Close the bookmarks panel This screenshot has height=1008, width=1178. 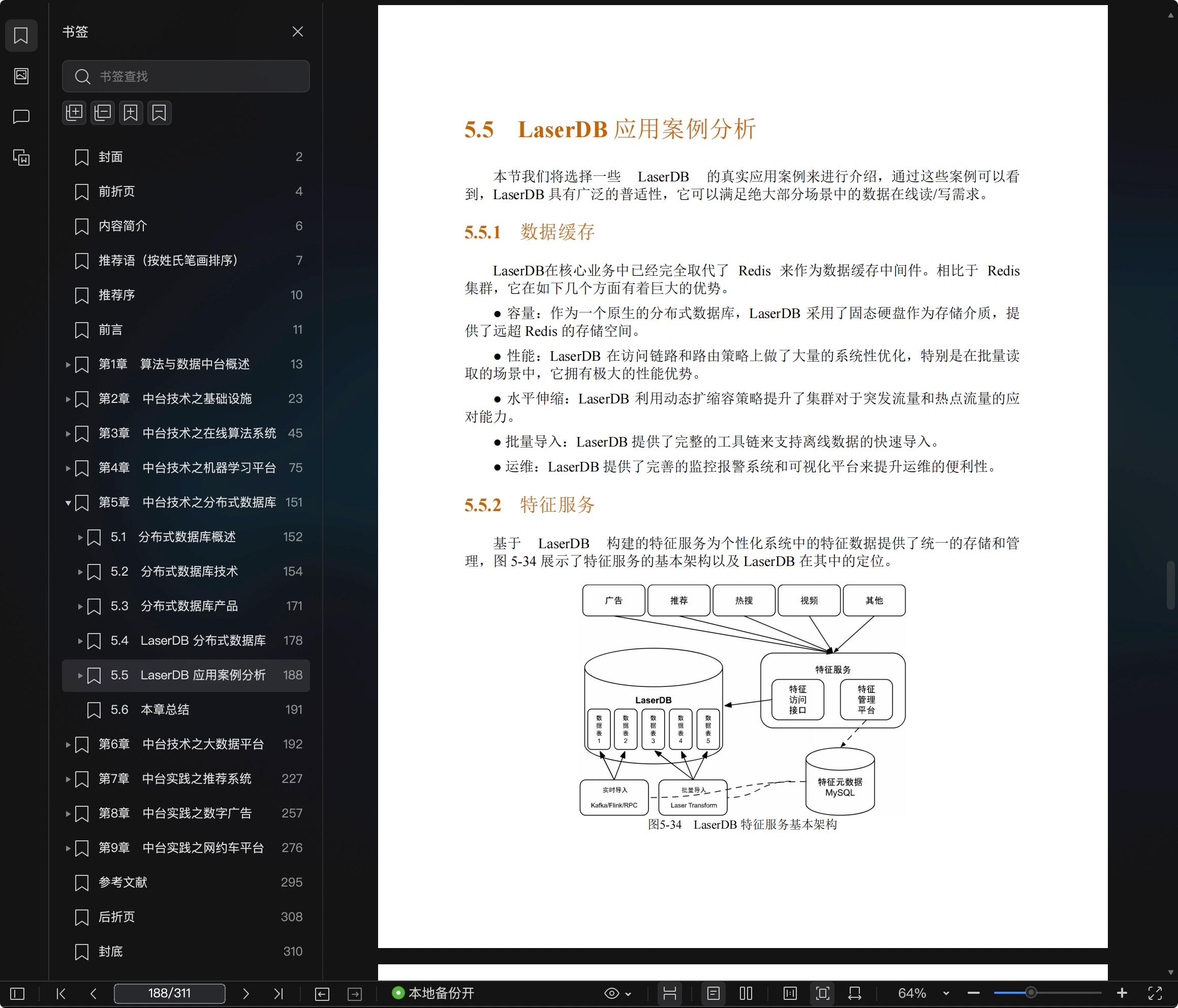click(297, 32)
